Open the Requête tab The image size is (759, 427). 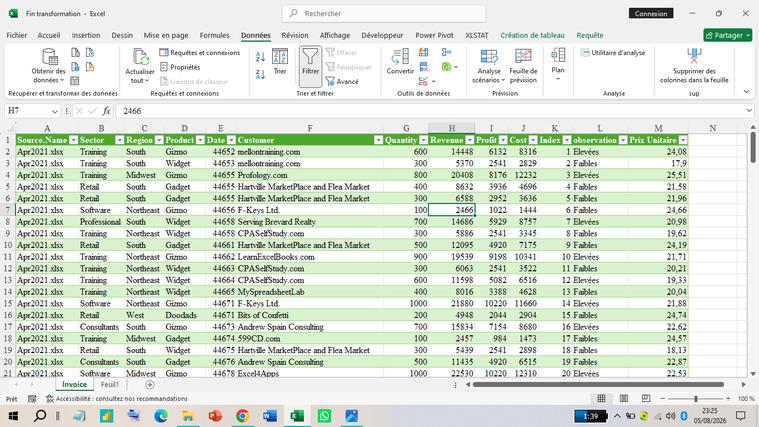click(x=590, y=35)
